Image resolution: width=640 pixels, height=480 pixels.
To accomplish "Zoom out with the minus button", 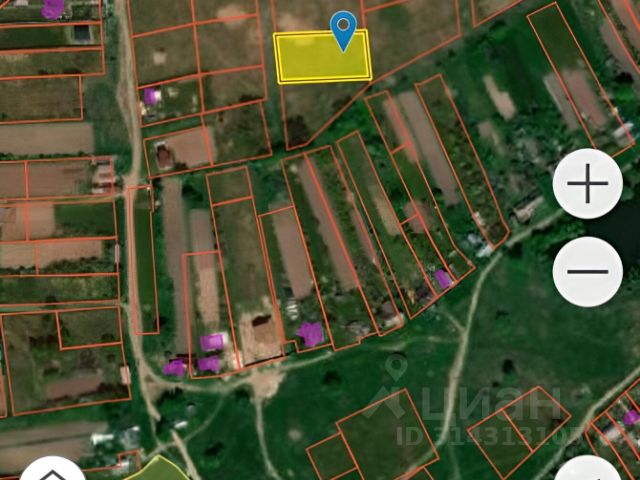I will coord(587,271).
